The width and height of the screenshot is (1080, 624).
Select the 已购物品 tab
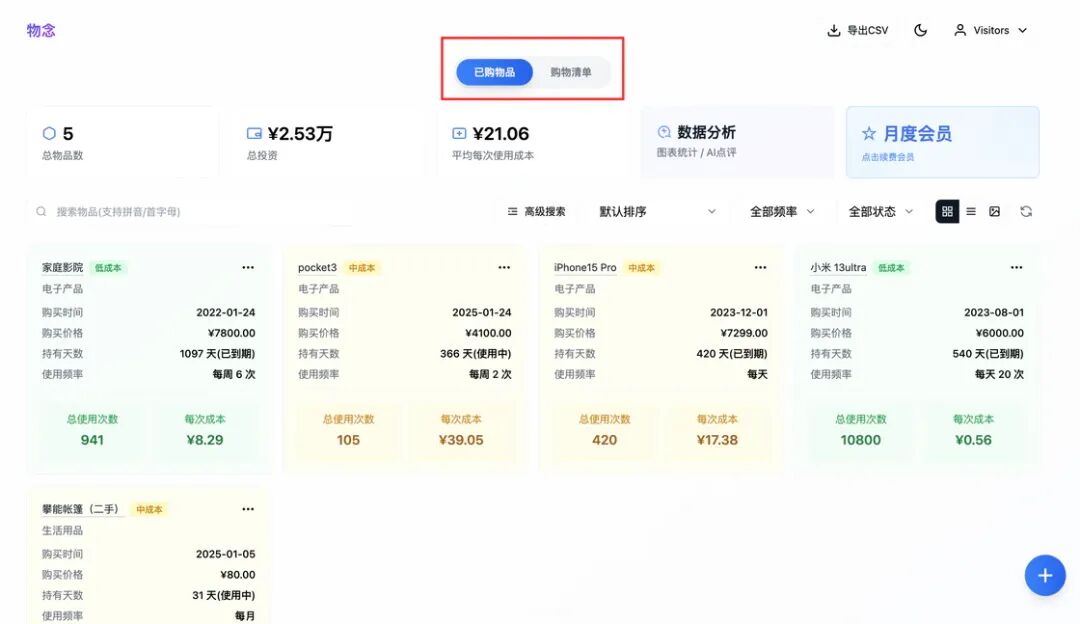(495, 72)
